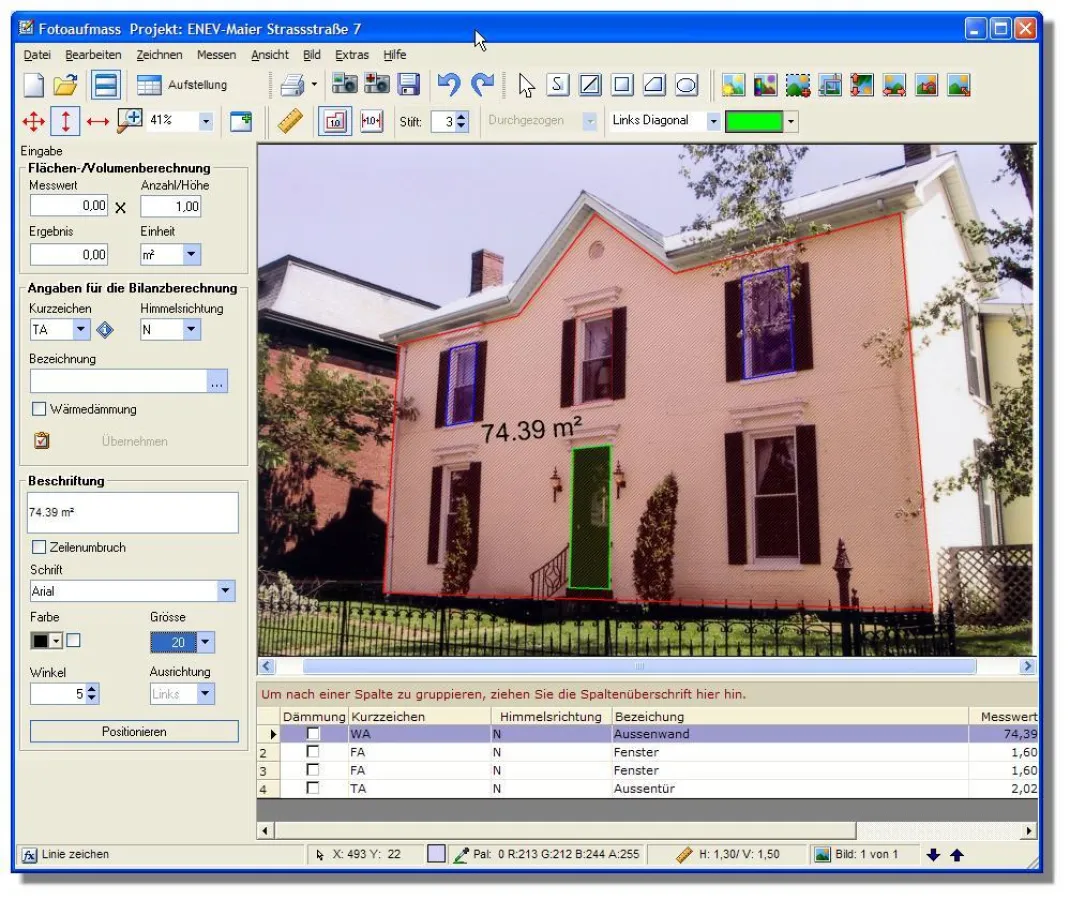Open the Schrift font dropdown
1070x900 pixels.
click(x=226, y=591)
